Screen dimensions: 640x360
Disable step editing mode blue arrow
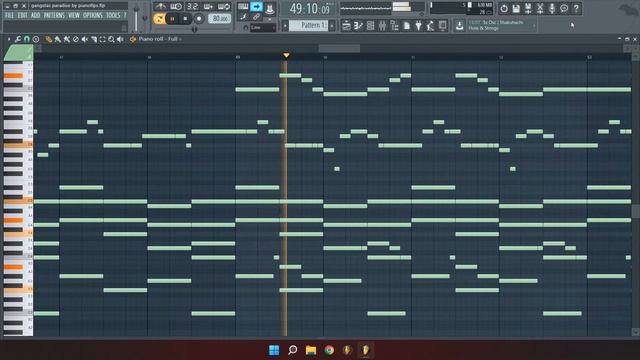pyautogui.click(x=256, y=7)
